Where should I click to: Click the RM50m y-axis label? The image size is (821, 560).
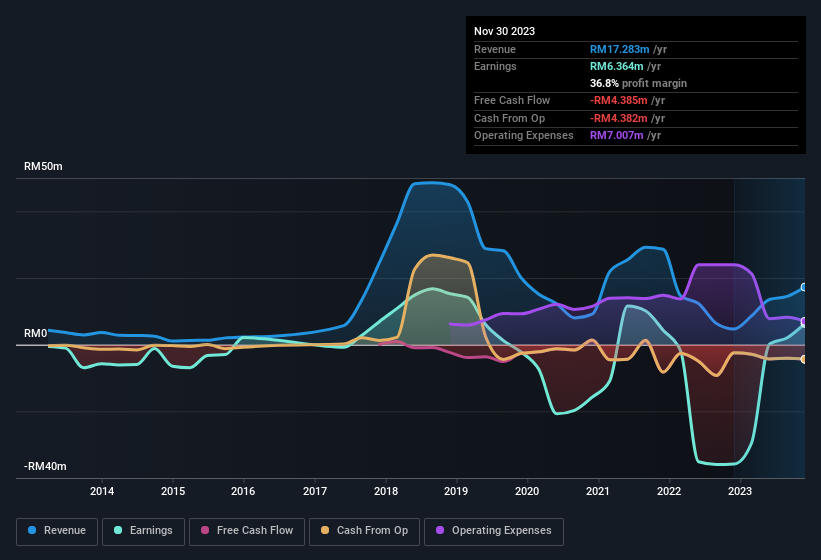(43, 166)
